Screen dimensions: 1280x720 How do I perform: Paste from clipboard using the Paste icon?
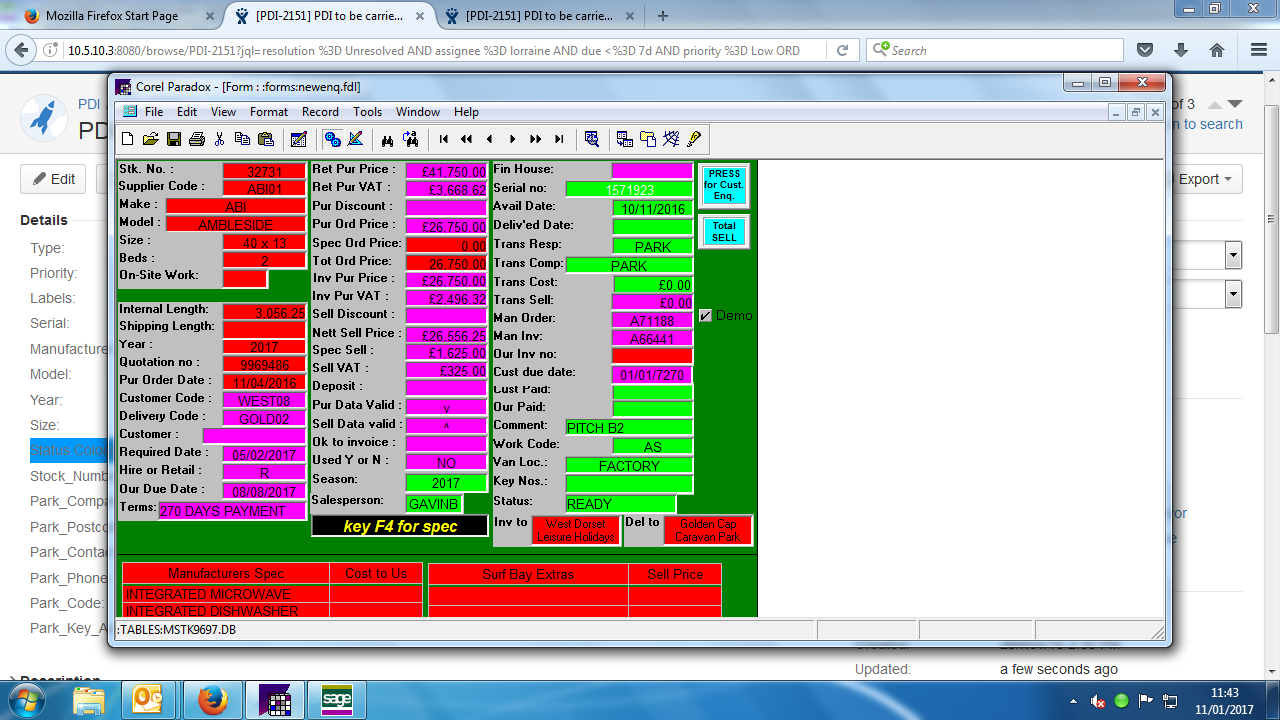[x=266, y=139]
